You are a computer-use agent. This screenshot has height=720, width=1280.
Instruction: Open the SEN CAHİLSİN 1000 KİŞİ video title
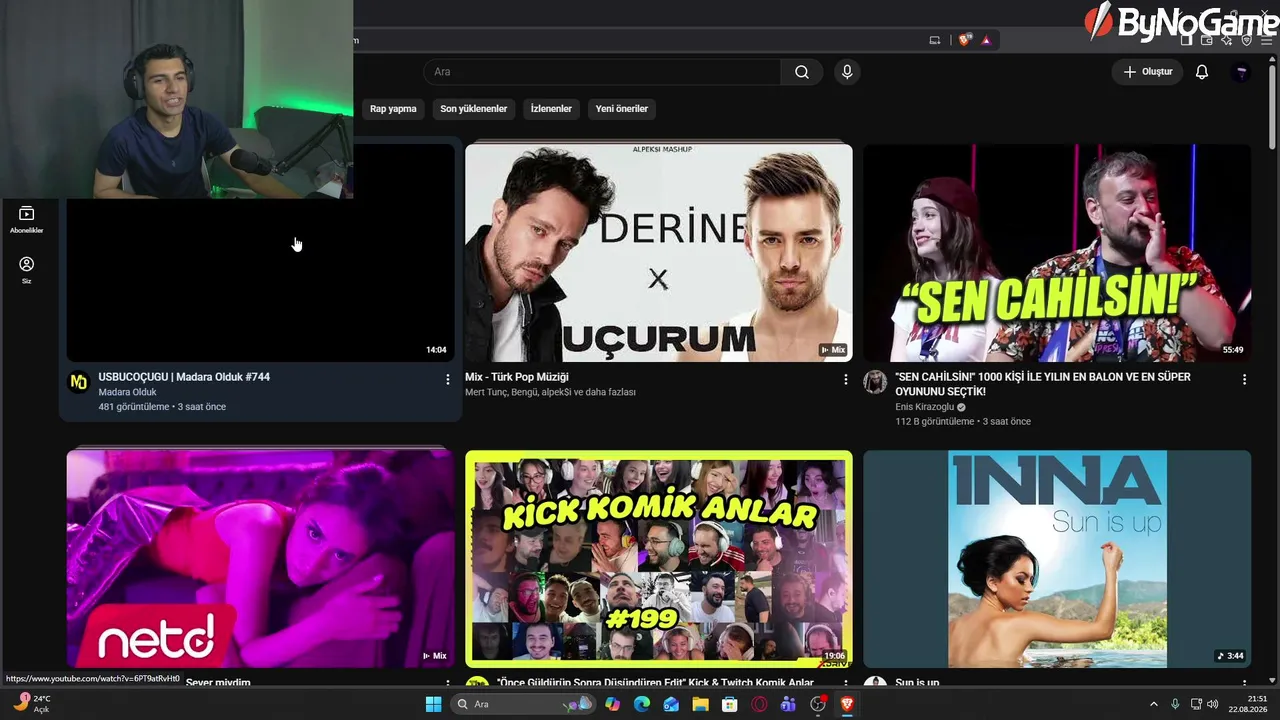(x=1043, y=384)
